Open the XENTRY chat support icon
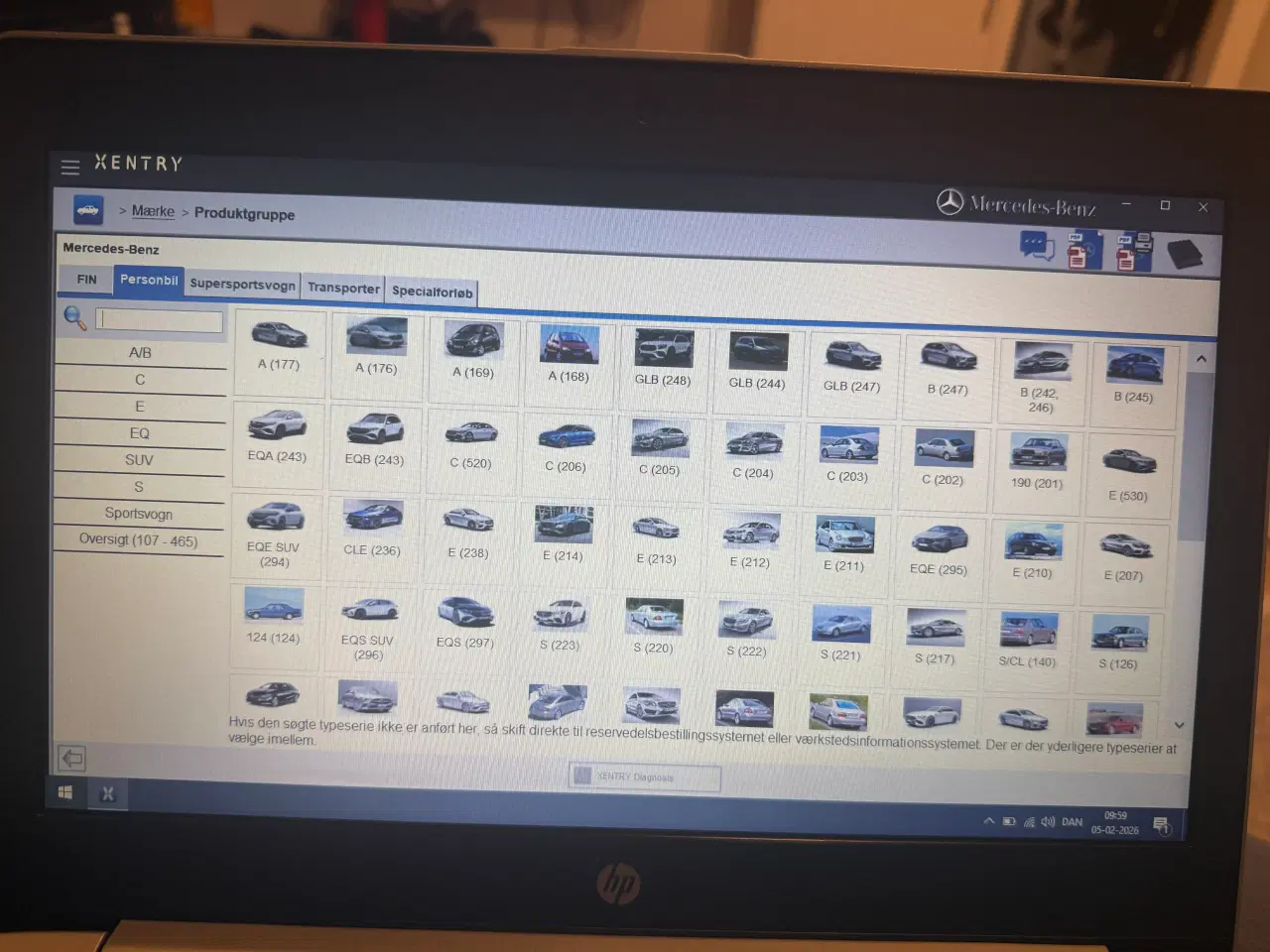Viewport: 1270px width, 952px height. pos(1037,248)
